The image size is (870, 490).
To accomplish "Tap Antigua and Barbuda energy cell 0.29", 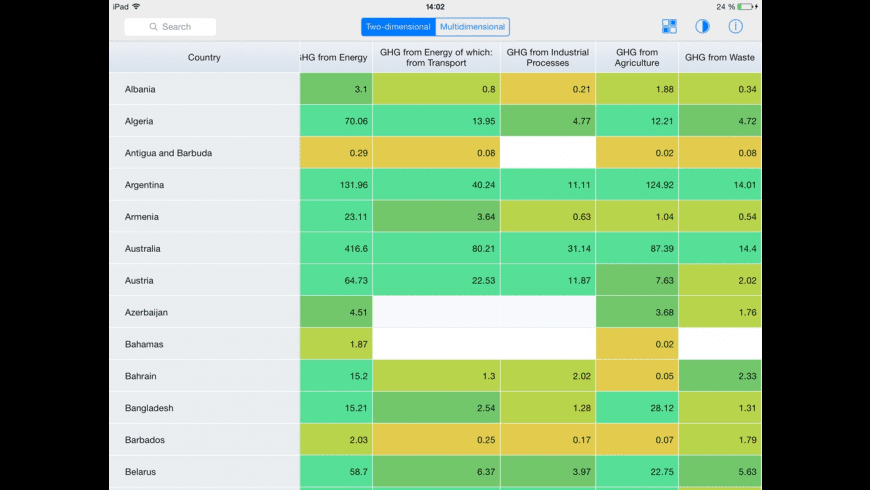I will click(x=336, y=153).
